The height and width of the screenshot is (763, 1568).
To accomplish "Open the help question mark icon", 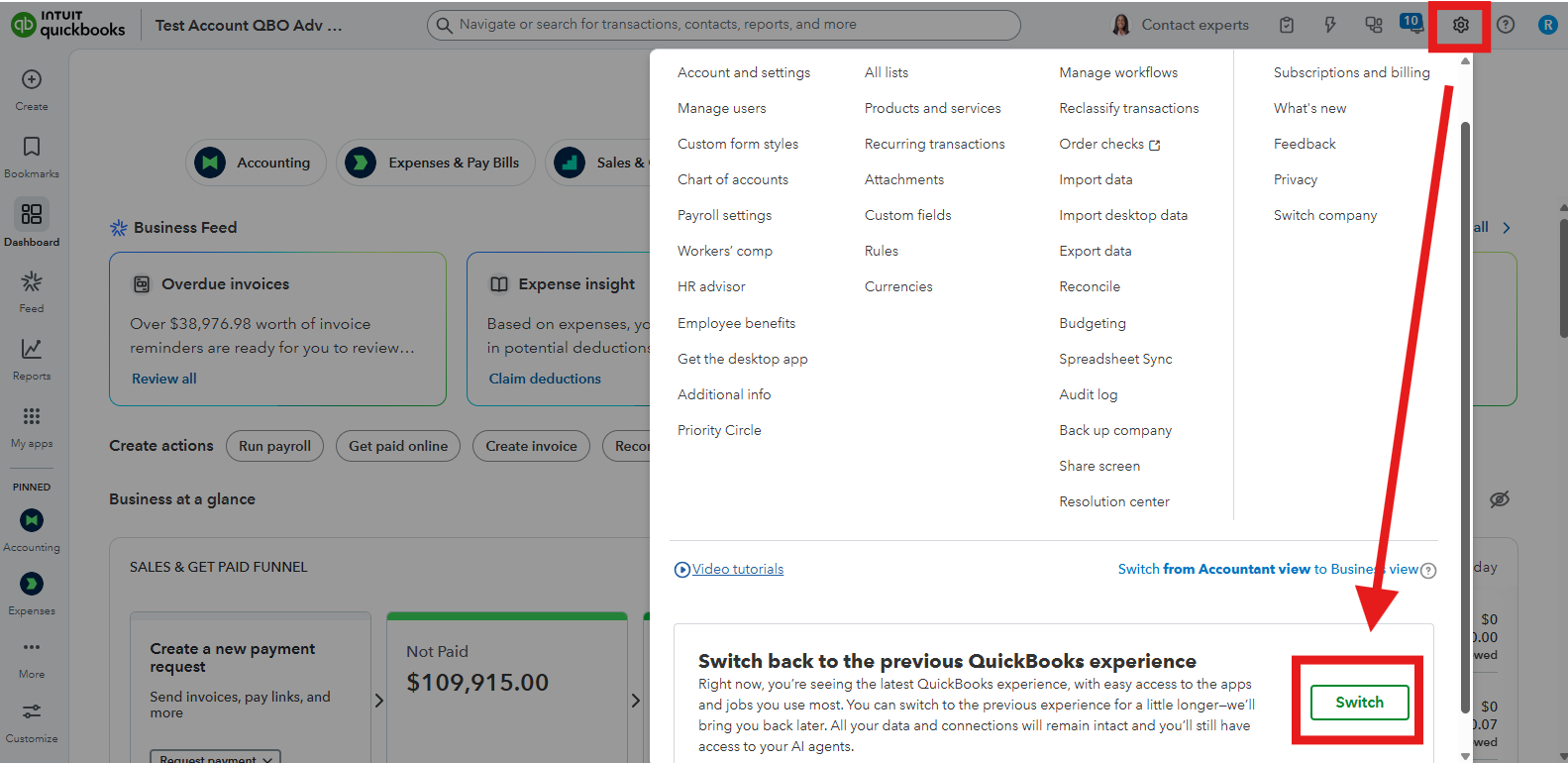I will click(1506, 25).
